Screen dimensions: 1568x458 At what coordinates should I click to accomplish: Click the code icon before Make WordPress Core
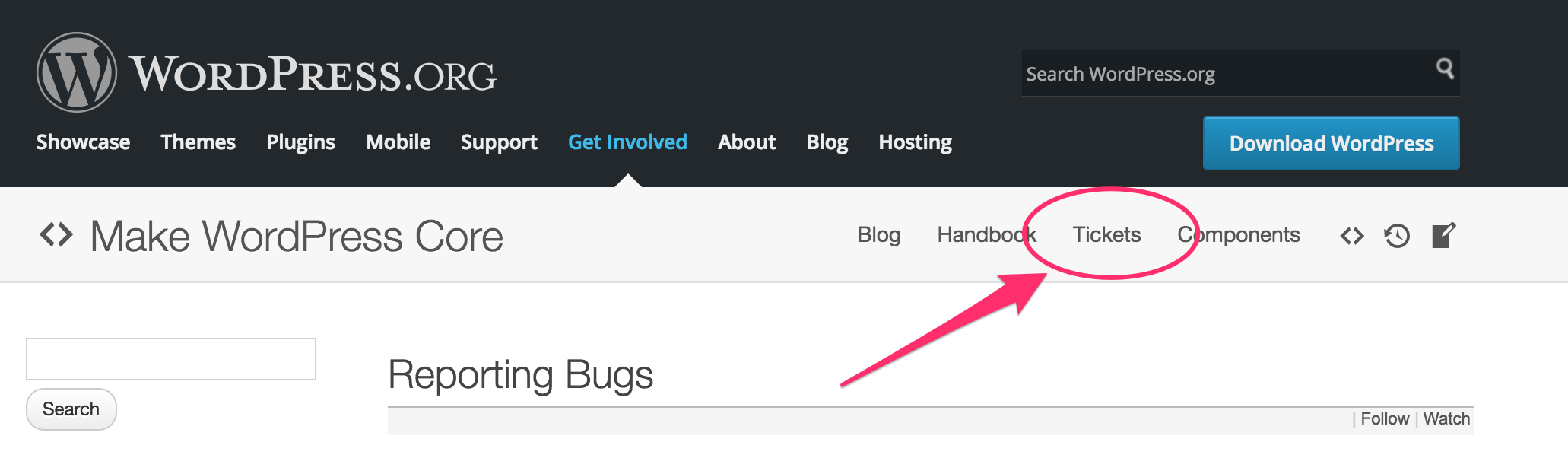pos(56,235)
